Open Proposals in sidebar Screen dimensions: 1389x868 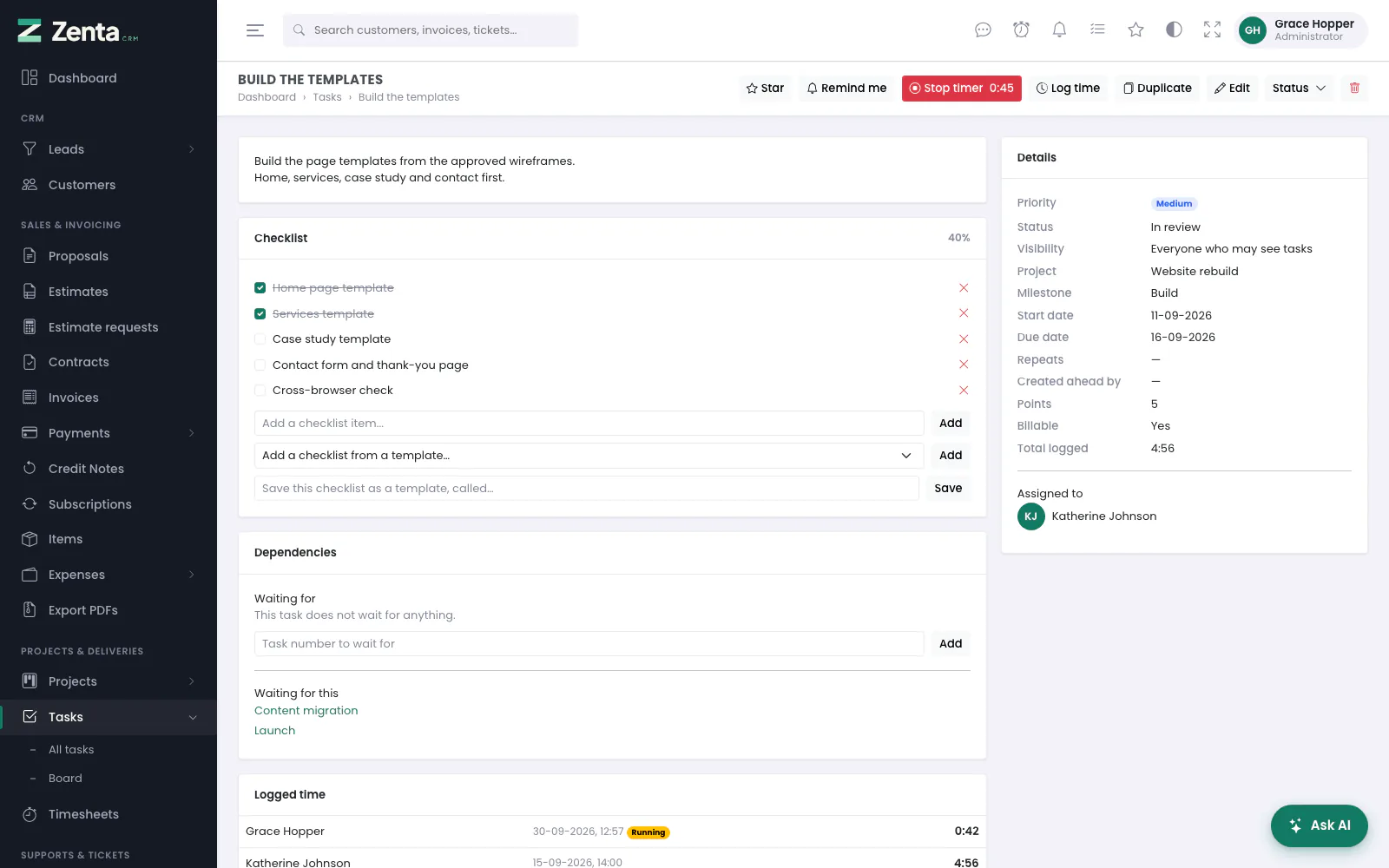109,256
